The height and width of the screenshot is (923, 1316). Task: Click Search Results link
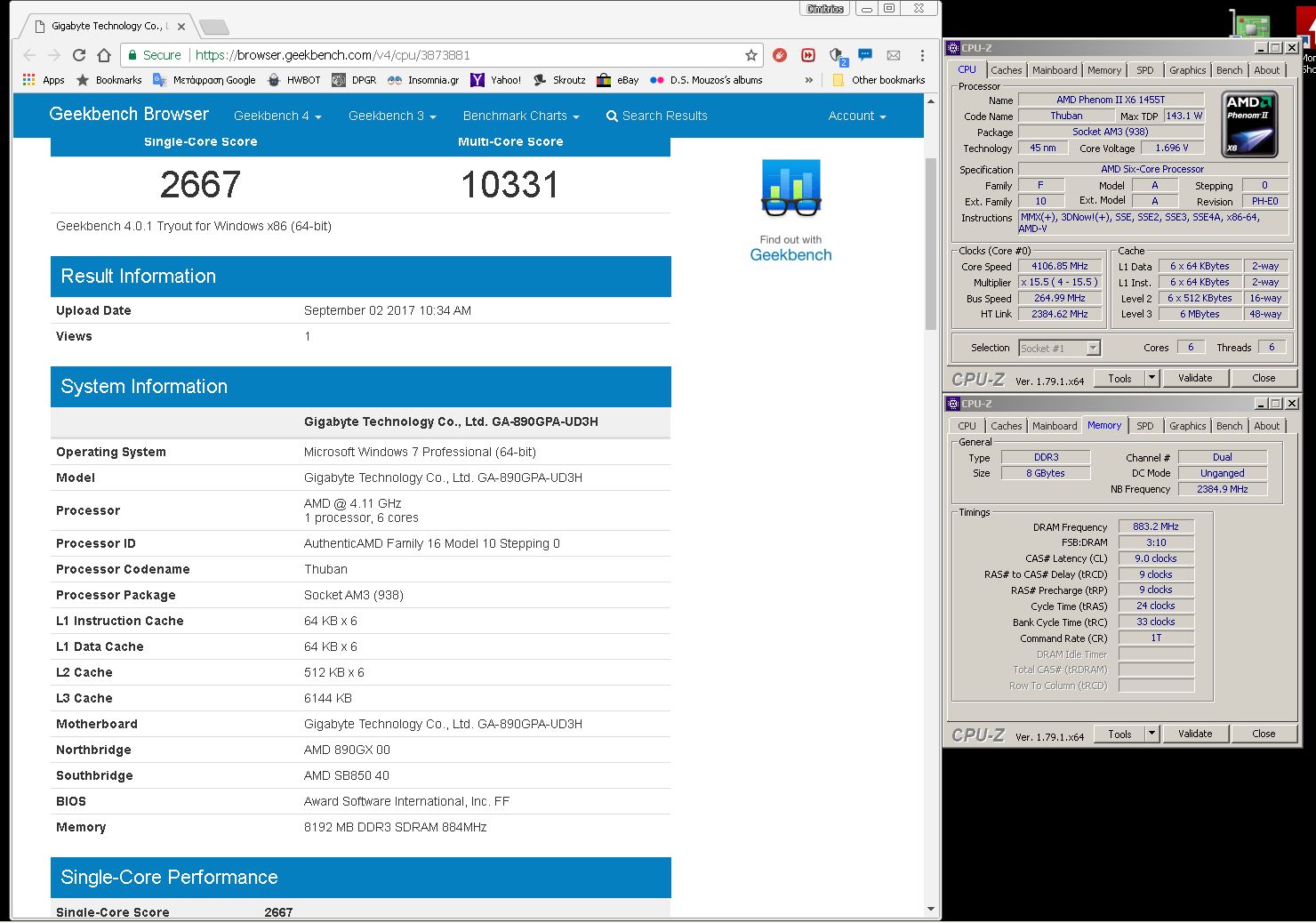click(x=656, y=116)
